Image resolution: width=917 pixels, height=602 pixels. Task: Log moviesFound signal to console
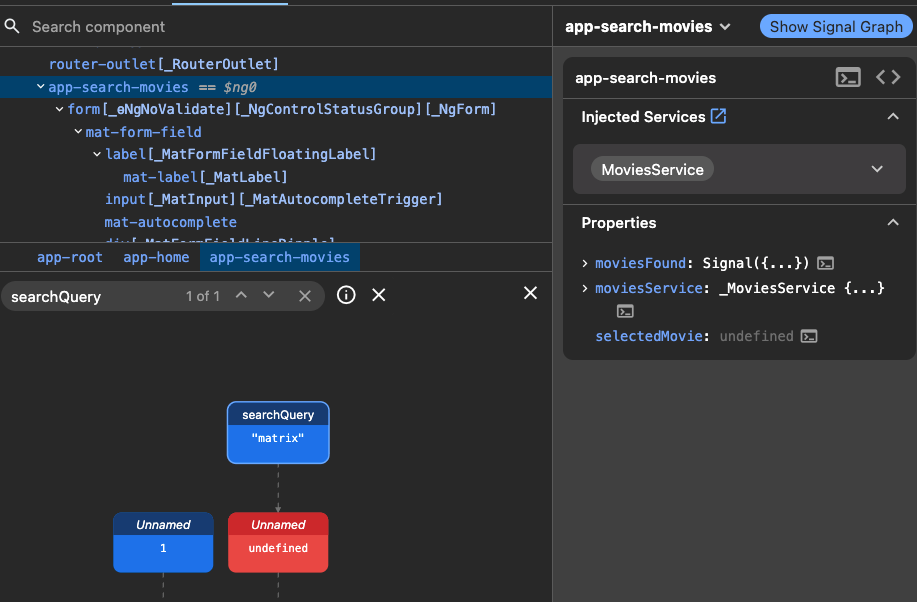click(825, 263)
